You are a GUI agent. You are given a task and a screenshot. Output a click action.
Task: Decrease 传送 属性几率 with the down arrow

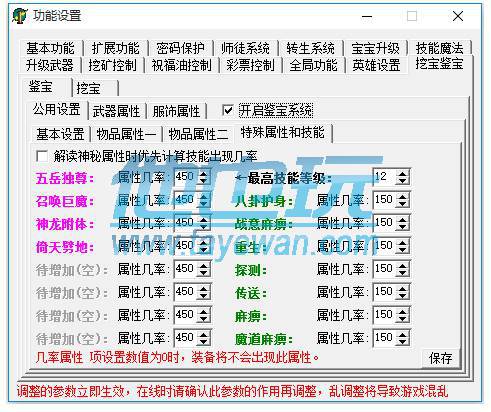[x=402, y=296]
